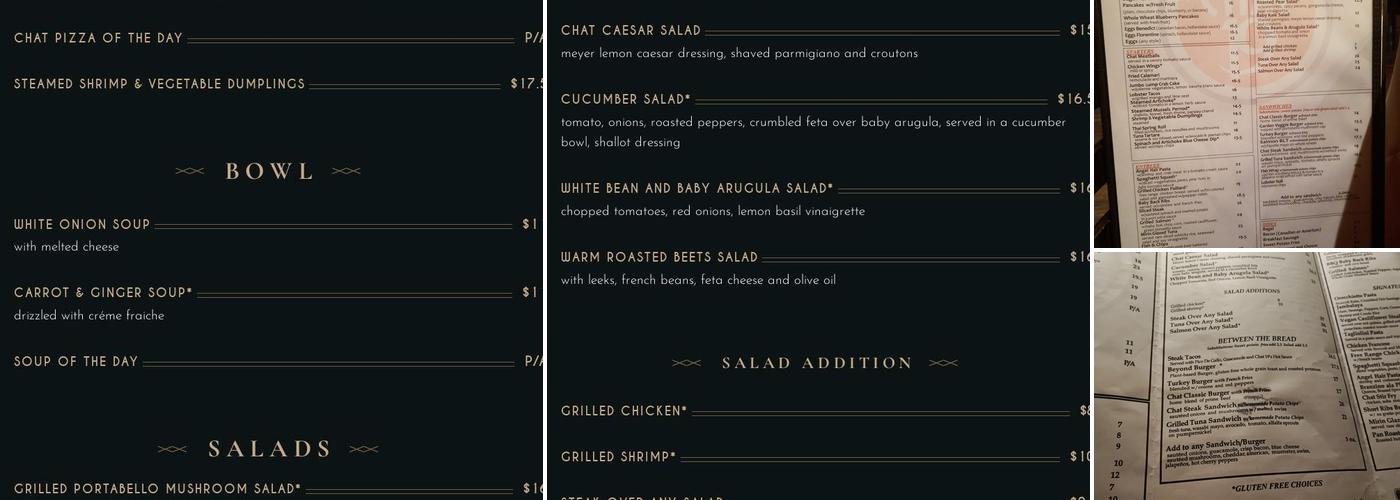Click the ornament left of BOWL heading
The image size is (1400, 500).
click(x=190, y=171)
